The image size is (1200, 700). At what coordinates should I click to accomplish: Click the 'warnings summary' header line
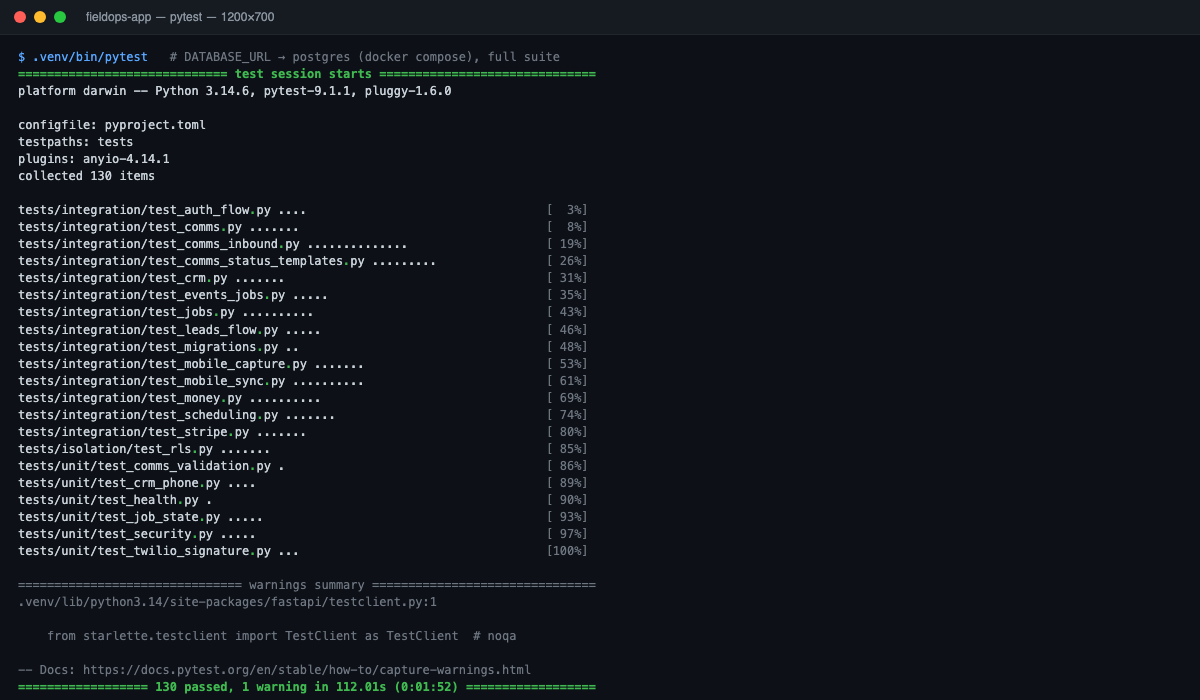(x=307, y=585)
